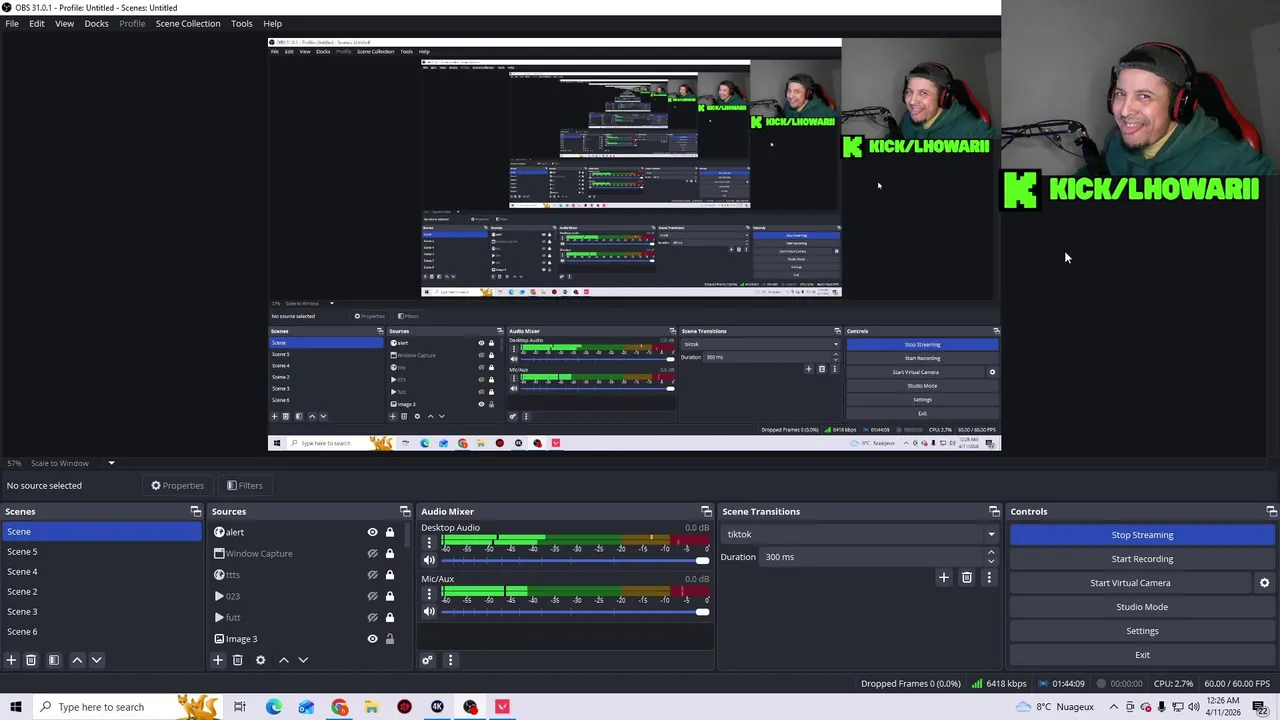Move source up arrow in Sources panel

[283, 660]
